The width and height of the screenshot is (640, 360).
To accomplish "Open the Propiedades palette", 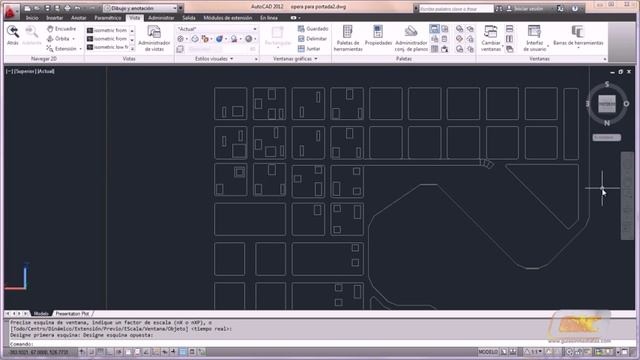I will point(378,35).
